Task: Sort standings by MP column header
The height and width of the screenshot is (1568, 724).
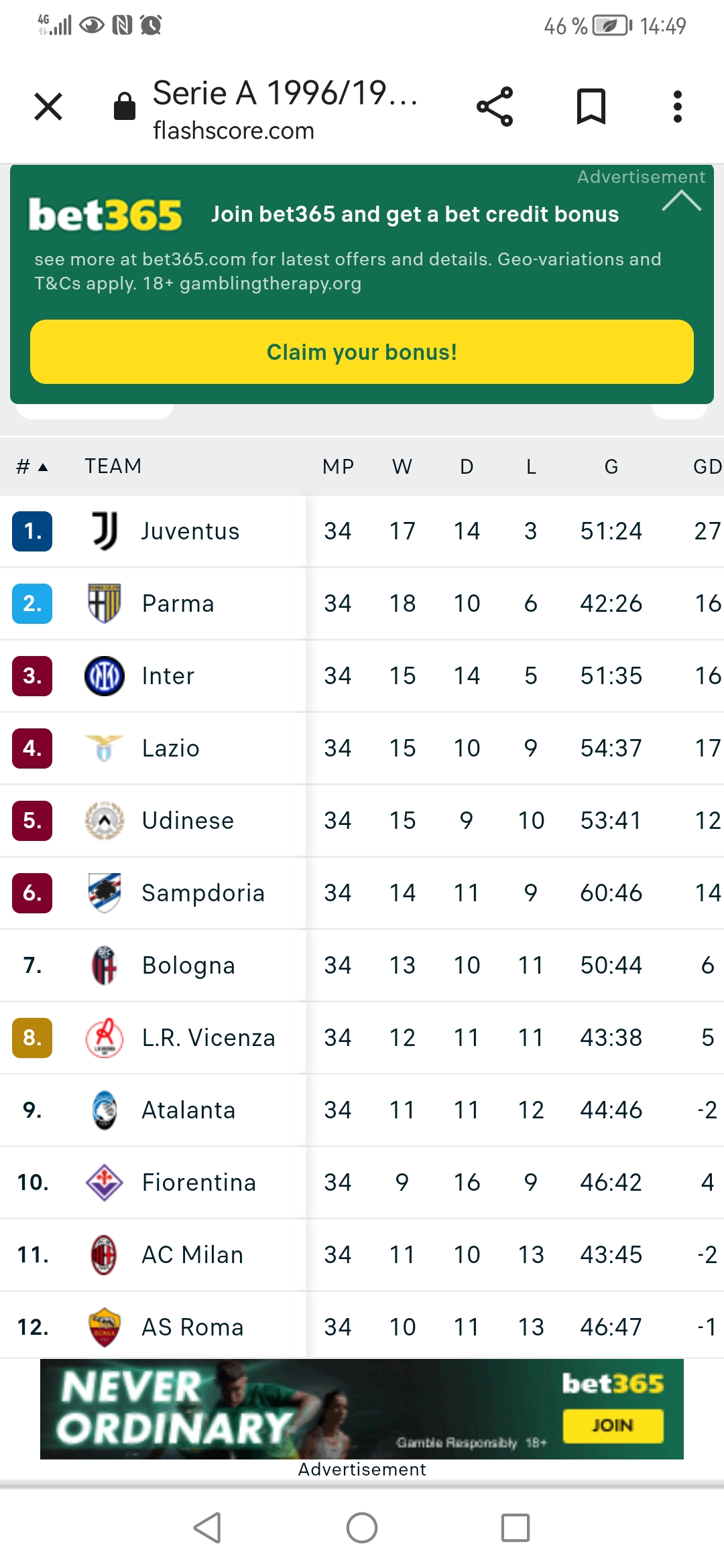Action: 338,466
